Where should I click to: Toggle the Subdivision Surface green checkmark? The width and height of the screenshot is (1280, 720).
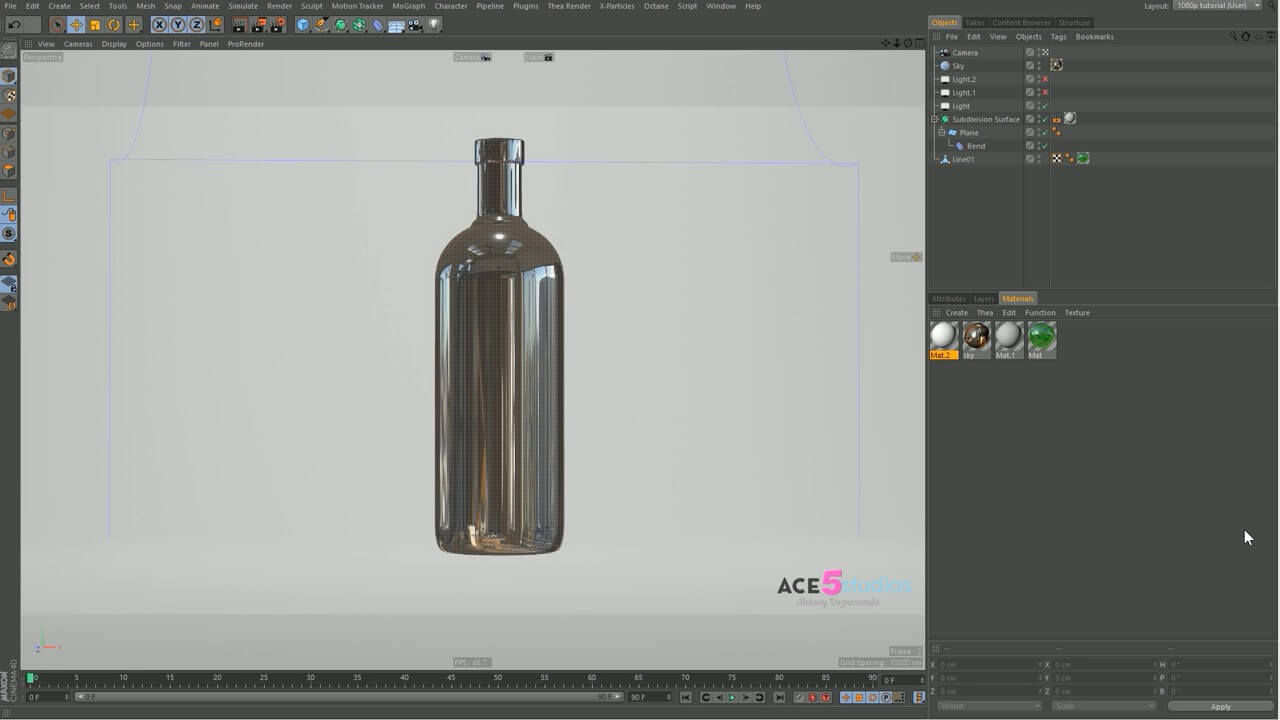point(1045,118)
